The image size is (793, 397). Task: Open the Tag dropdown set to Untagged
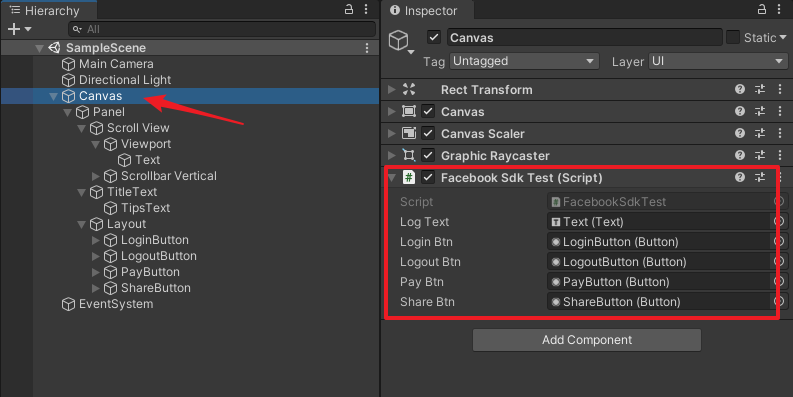click(x=524, y=61)
